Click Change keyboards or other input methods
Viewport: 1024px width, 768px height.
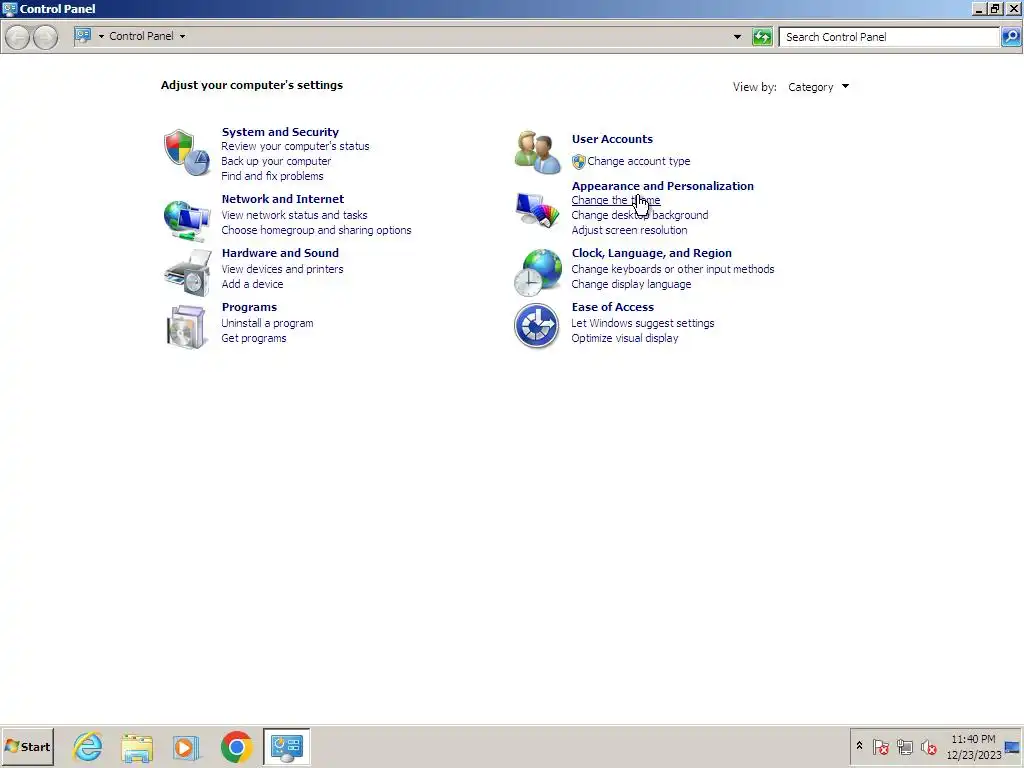point(673,269)
